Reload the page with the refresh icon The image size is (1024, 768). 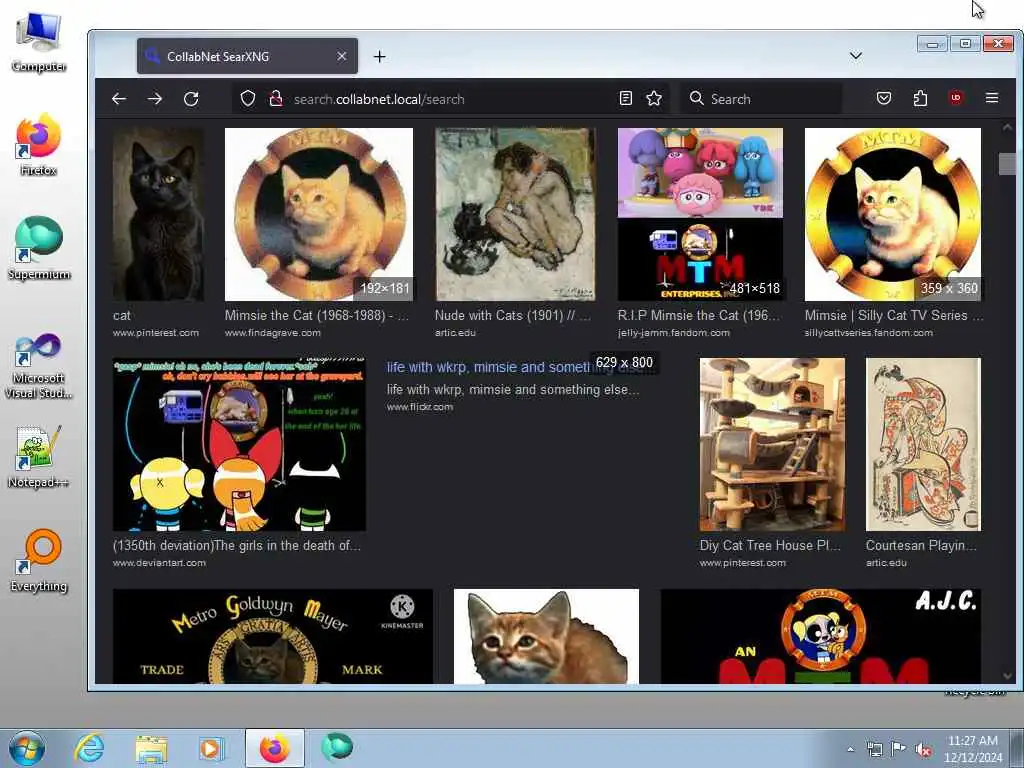click(x=191, y=99)
